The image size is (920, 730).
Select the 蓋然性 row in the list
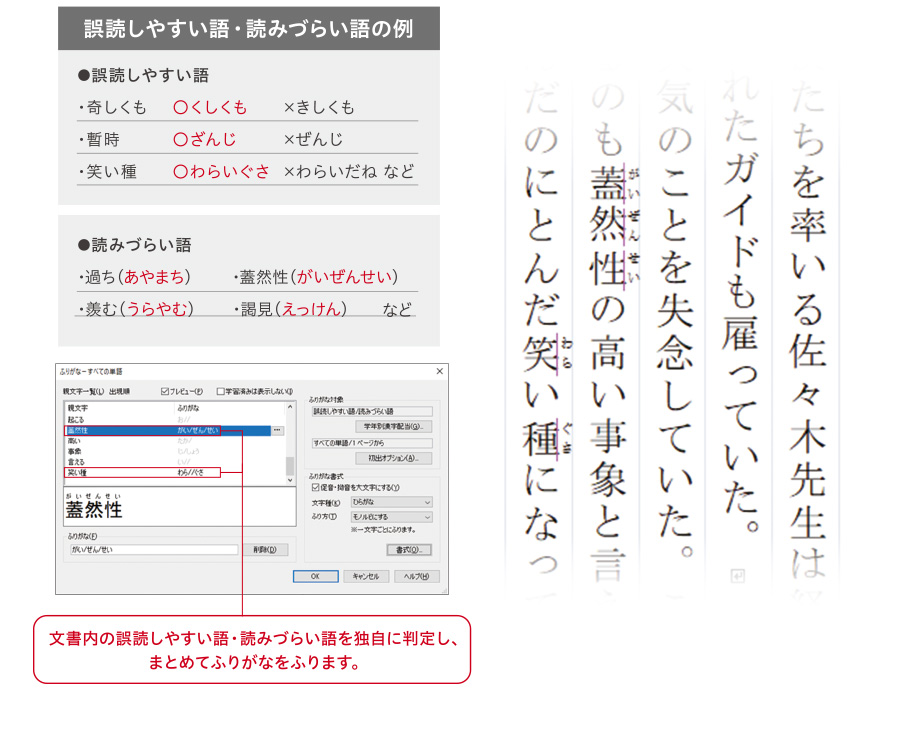tap(168, 431)
